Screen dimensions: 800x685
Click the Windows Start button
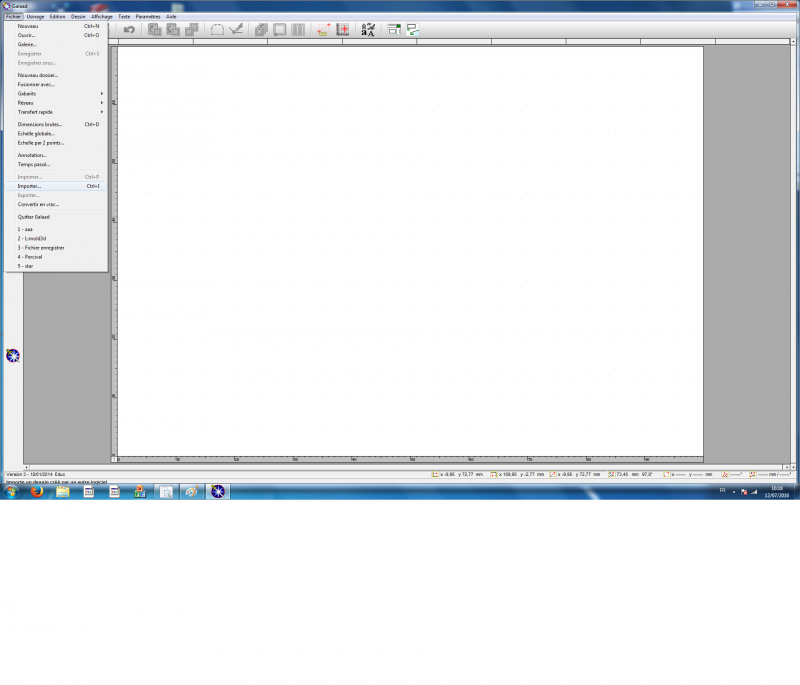[10, 491]
